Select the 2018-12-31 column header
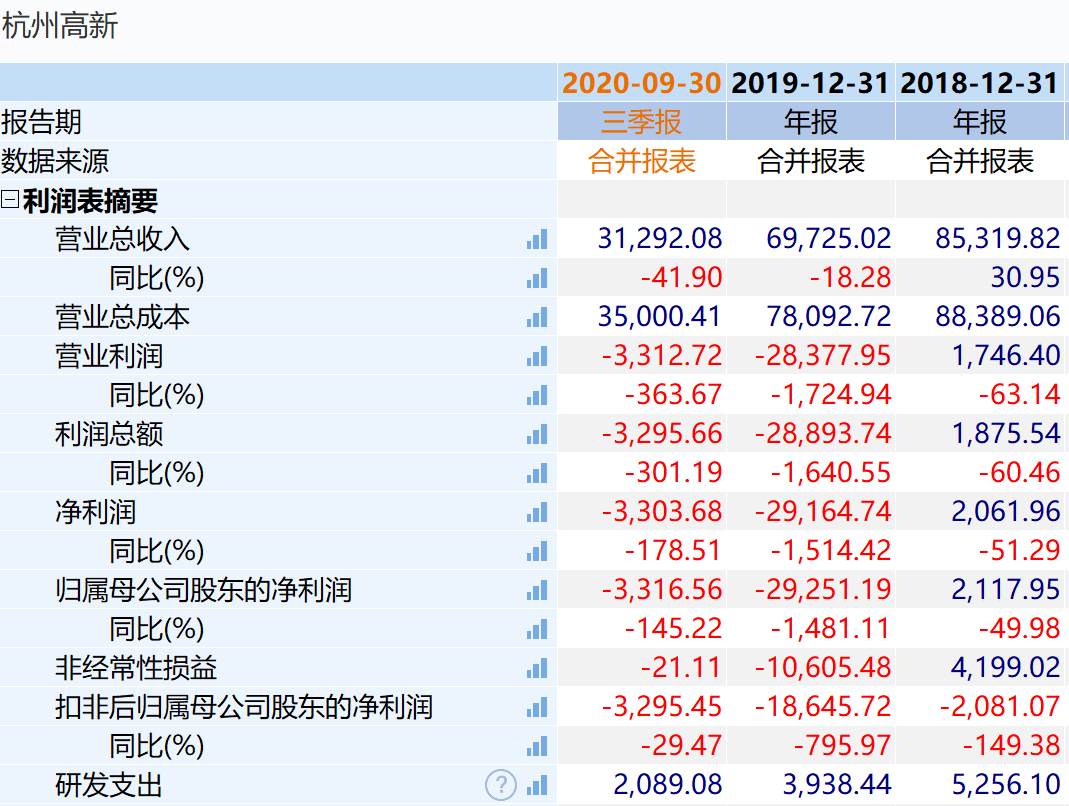The image size is (1069, 806). coord(979,83)
